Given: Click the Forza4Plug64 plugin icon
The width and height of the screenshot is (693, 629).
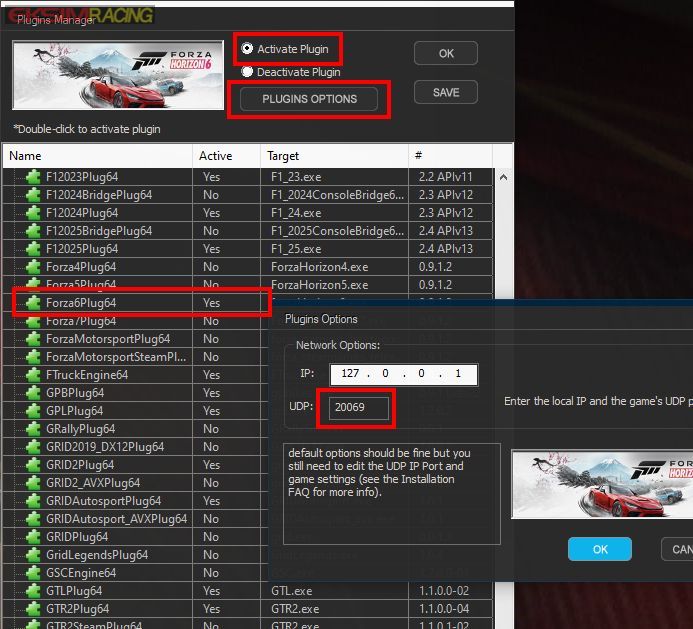Looking at the screenshot, I should pyautogui.click(x=33, y=267).
